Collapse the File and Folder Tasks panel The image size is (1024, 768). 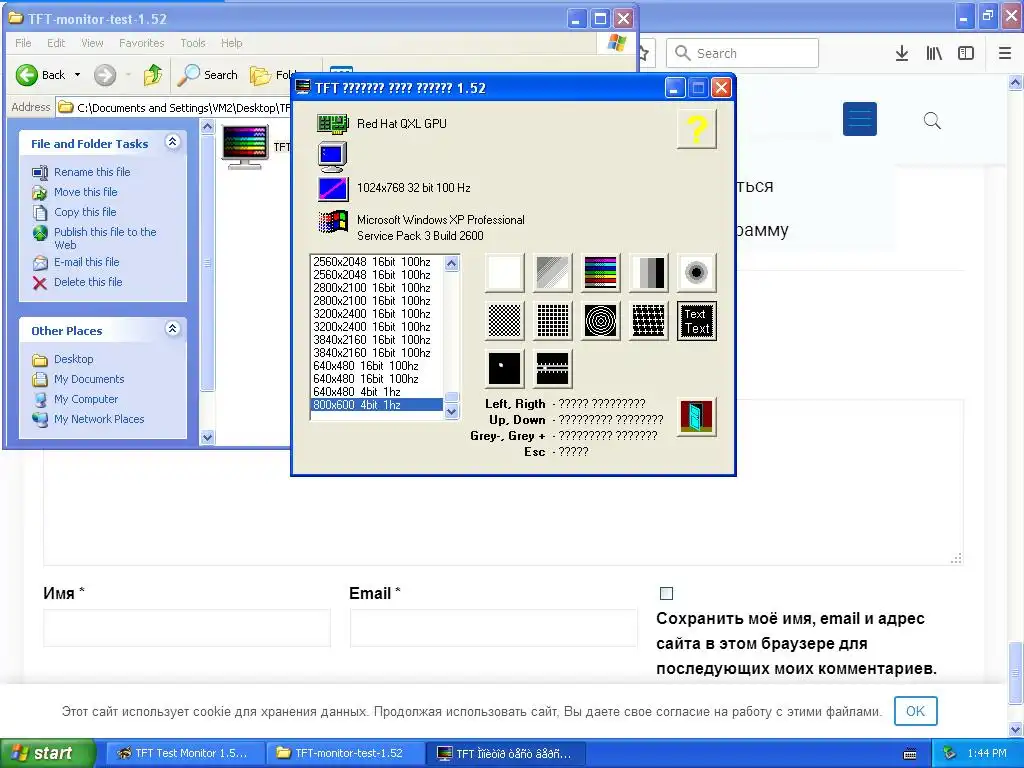pyautogui.click(x=172, y=142)
